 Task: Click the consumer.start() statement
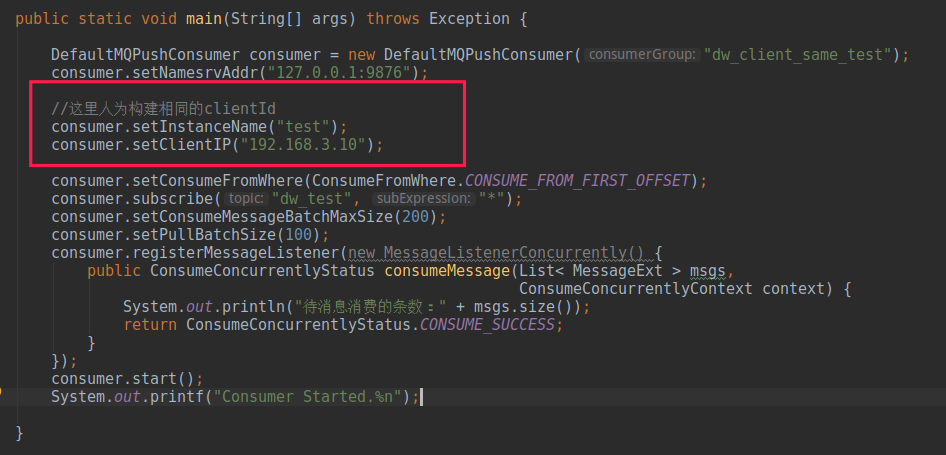[127, 379]
